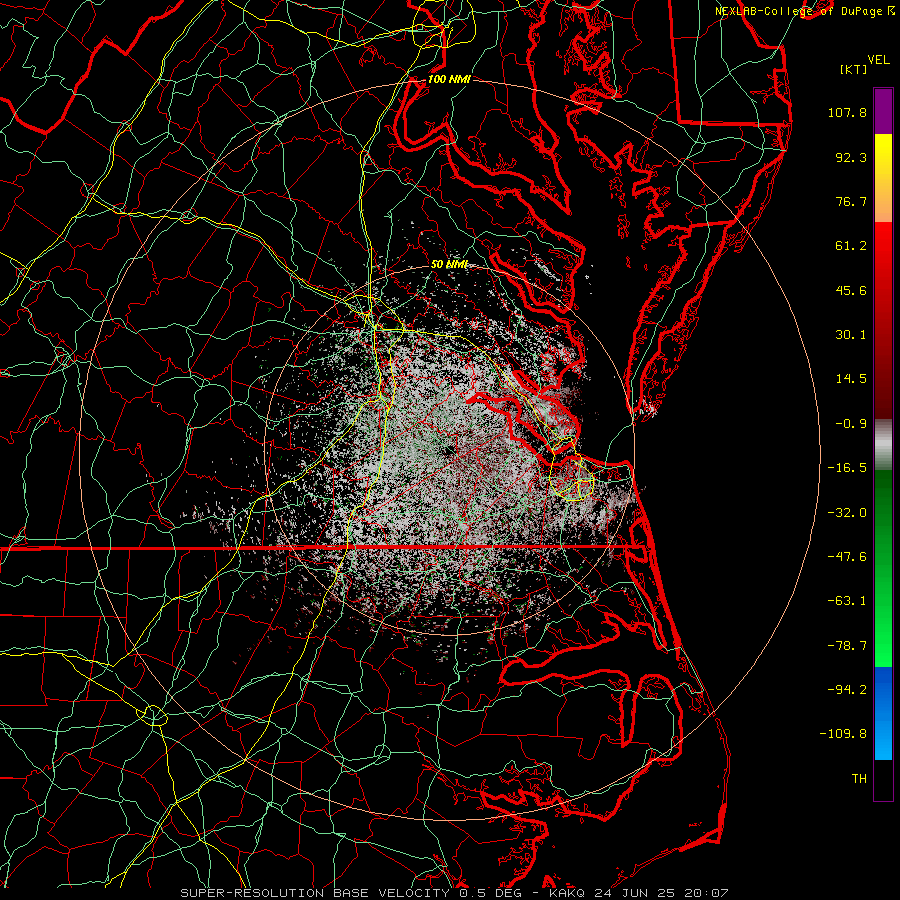The height and width of the screenshot is (900, 900).
Task: Select the -0.9 velocity scale value
Action: pos(851,424)
